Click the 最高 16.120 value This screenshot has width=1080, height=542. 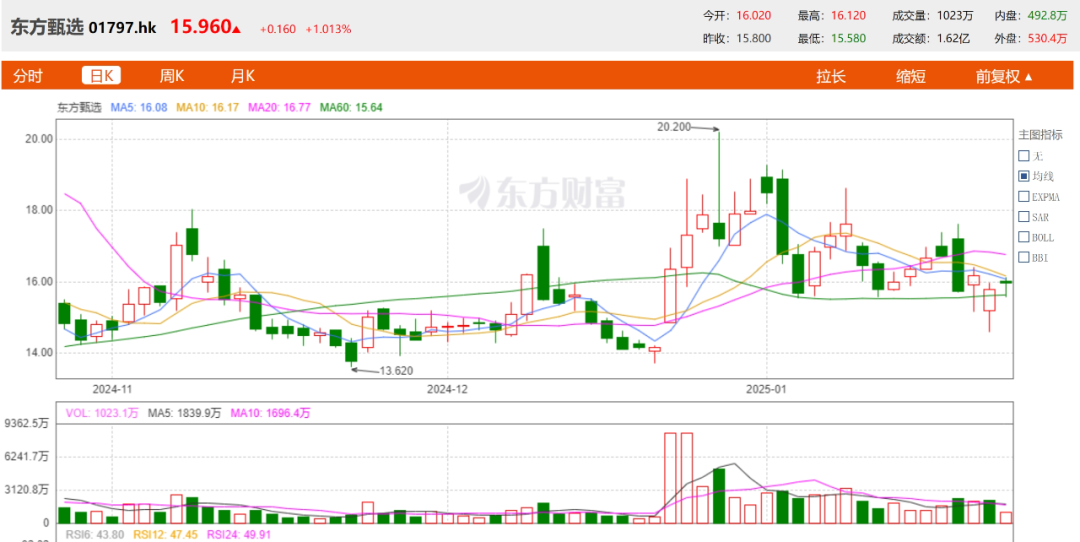(x=848, y=15)
